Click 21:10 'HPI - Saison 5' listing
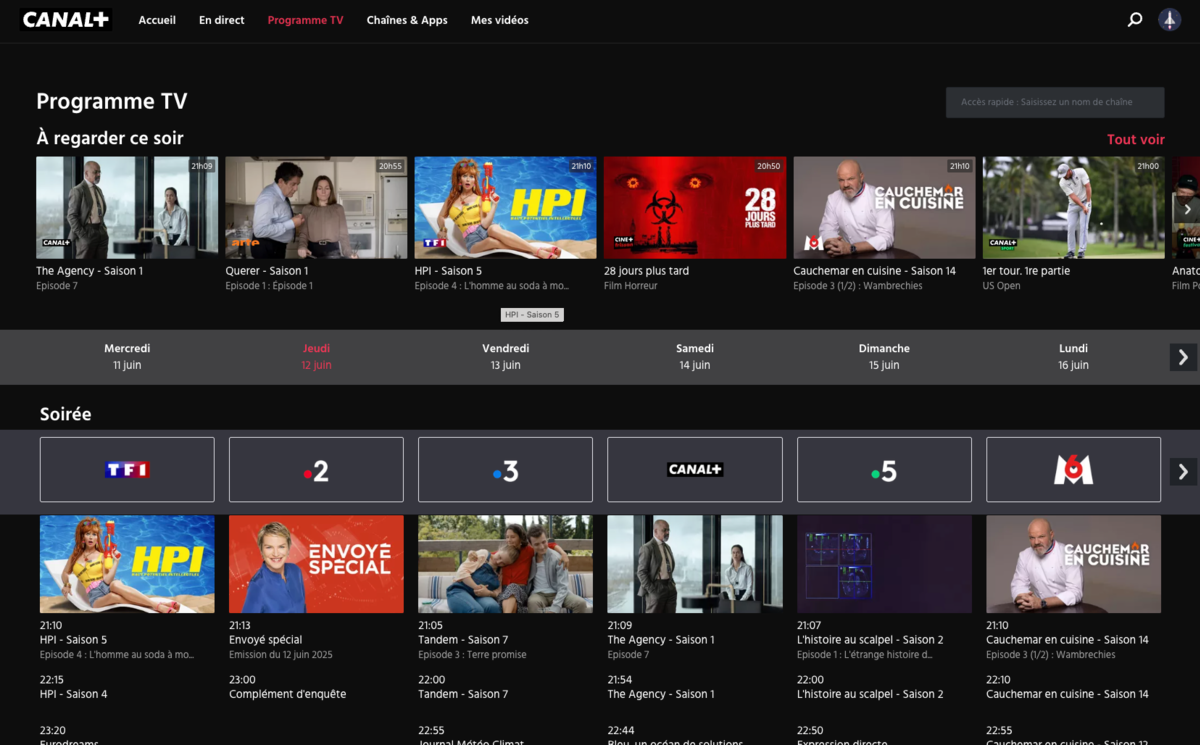 pyautogui.click(x=73, y=640)
